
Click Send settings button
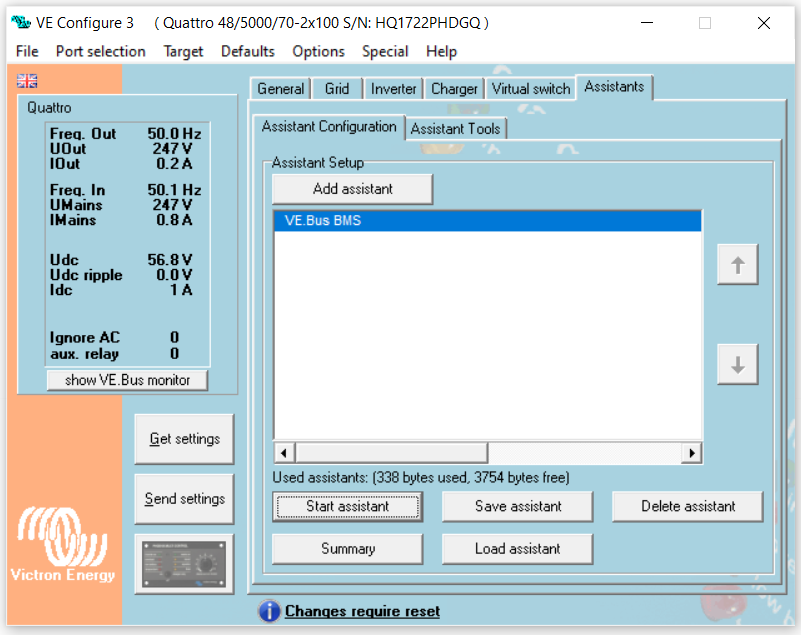click(x=184, y=499)
